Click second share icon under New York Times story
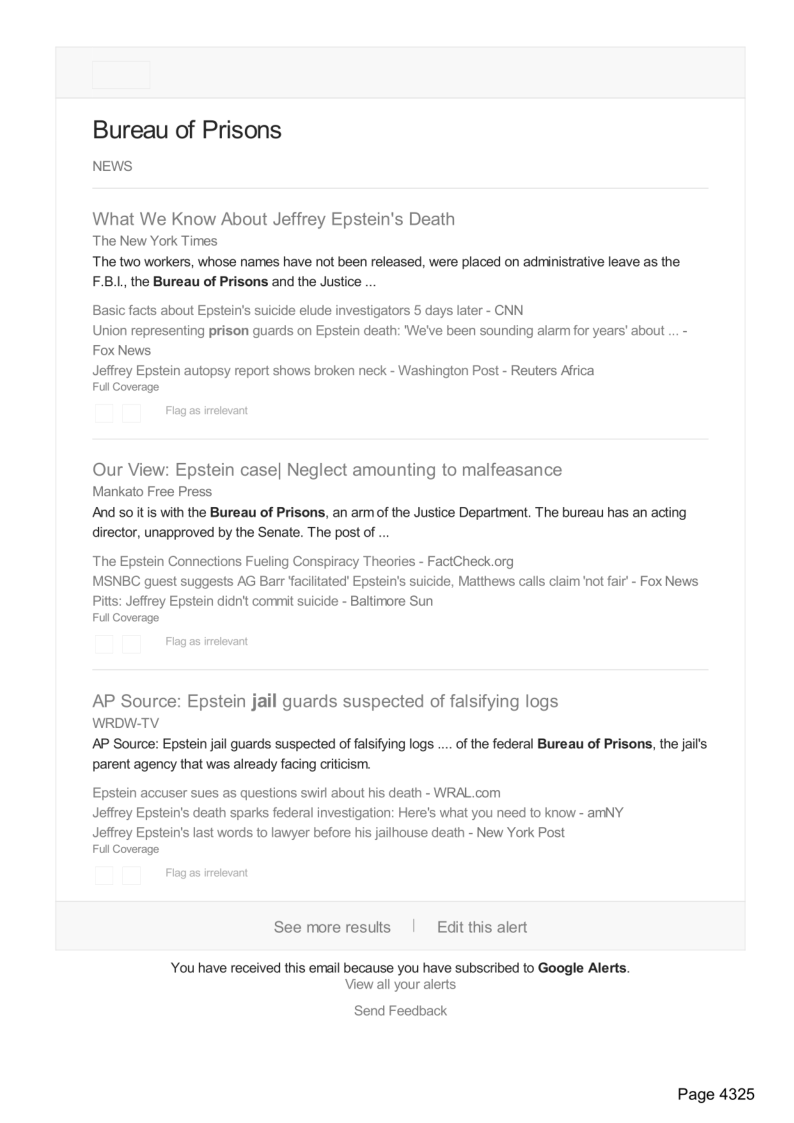Image resolution: width=794 pixels, height=1123 pixels. [131, 413]
